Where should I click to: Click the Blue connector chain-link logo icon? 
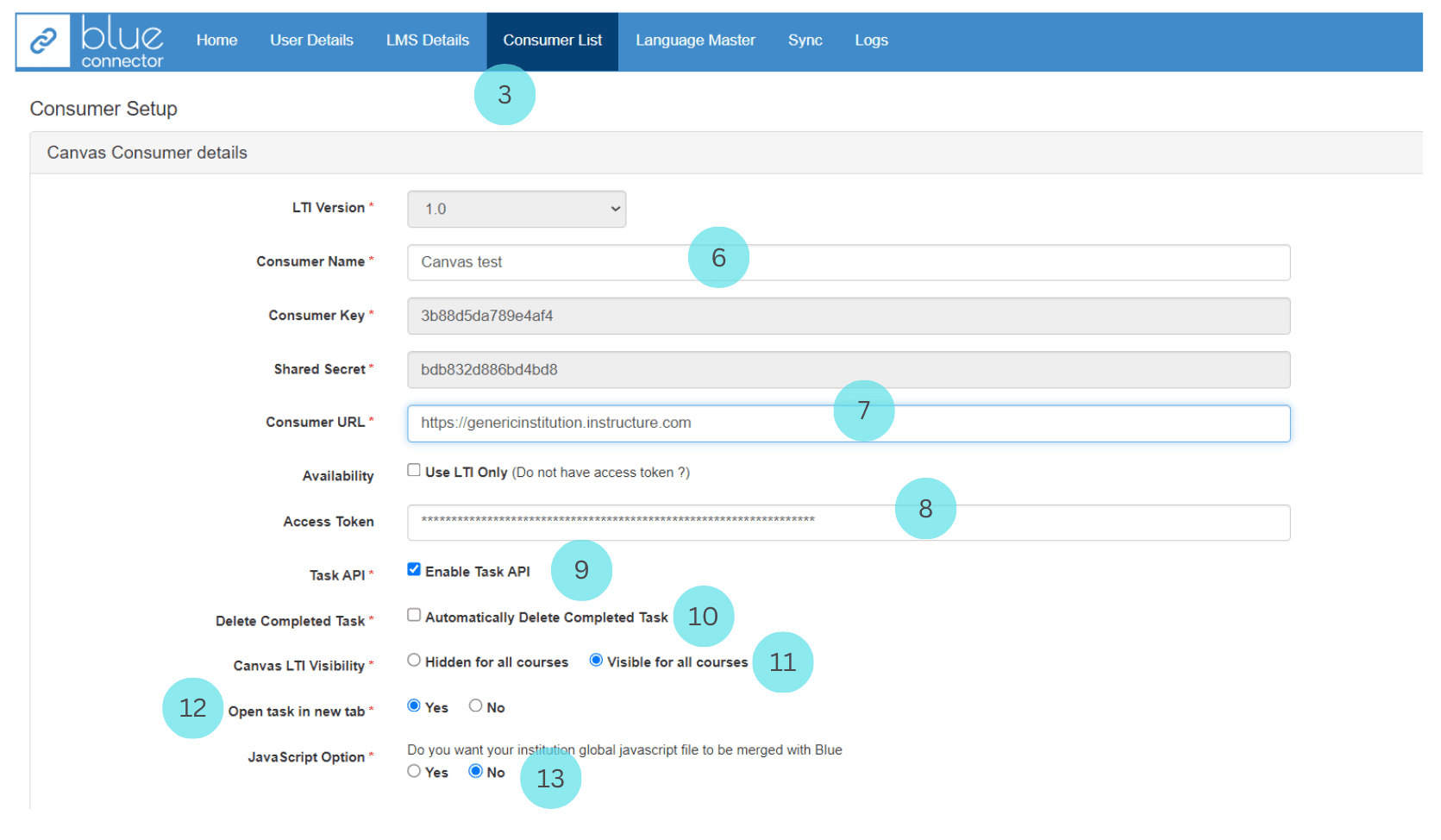click(43, 41)
